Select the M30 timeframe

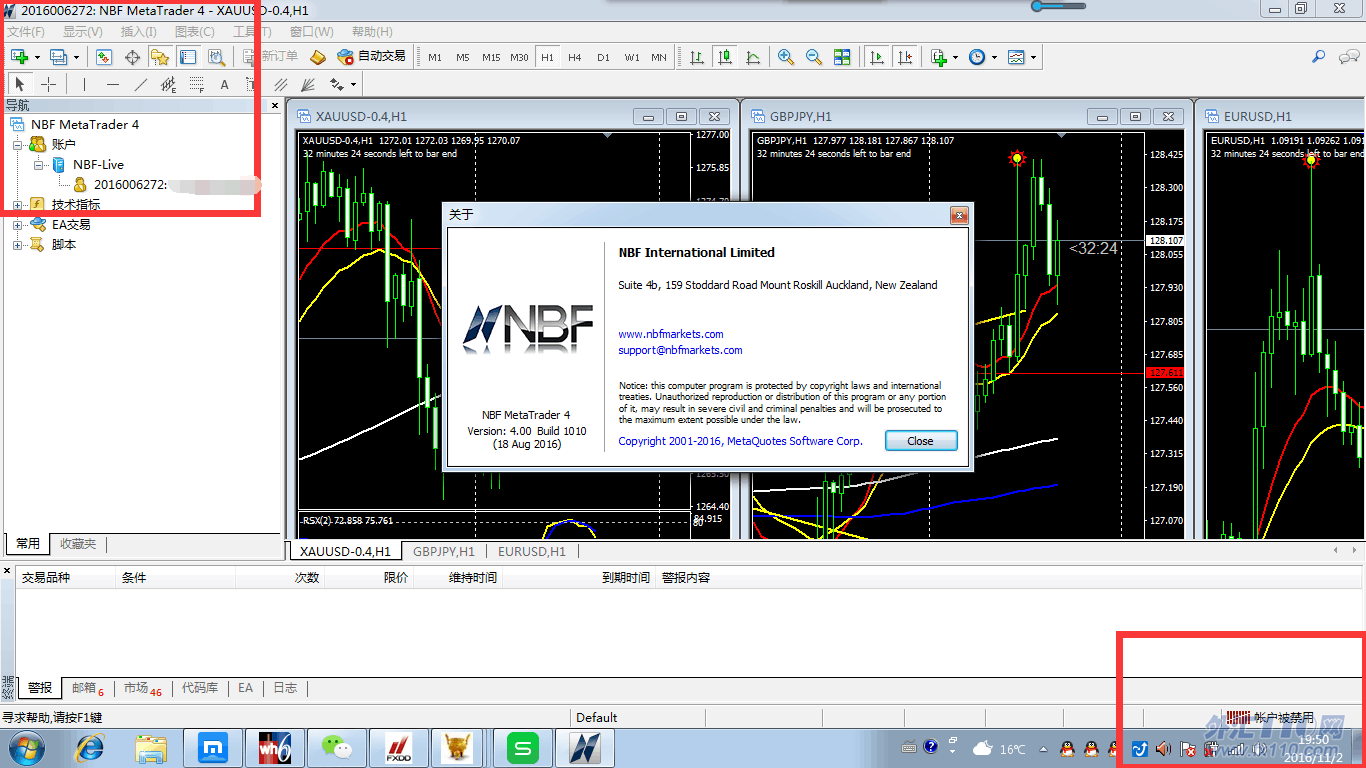[x=519, y=57]
